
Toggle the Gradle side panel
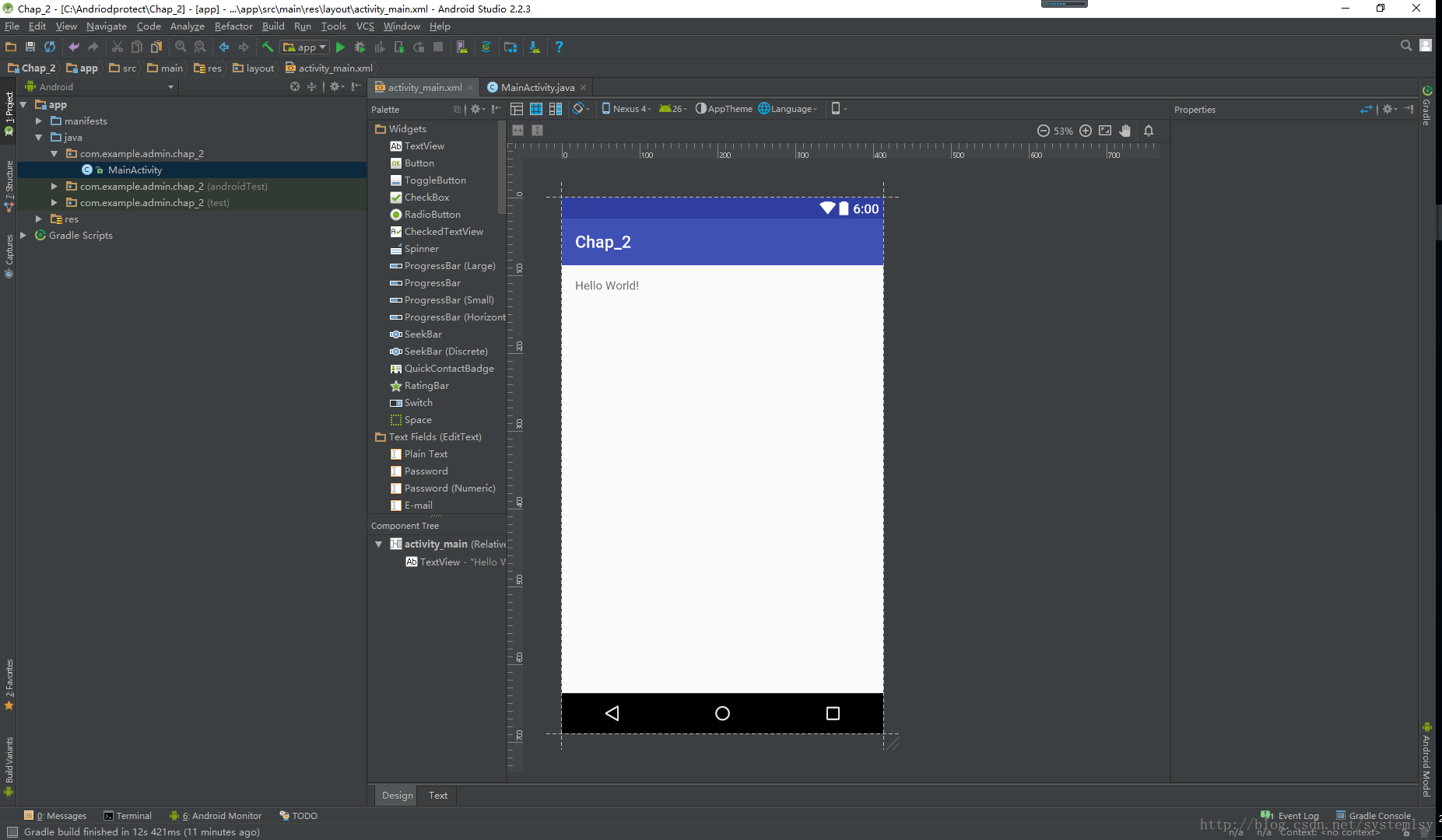coord(1426,105)
